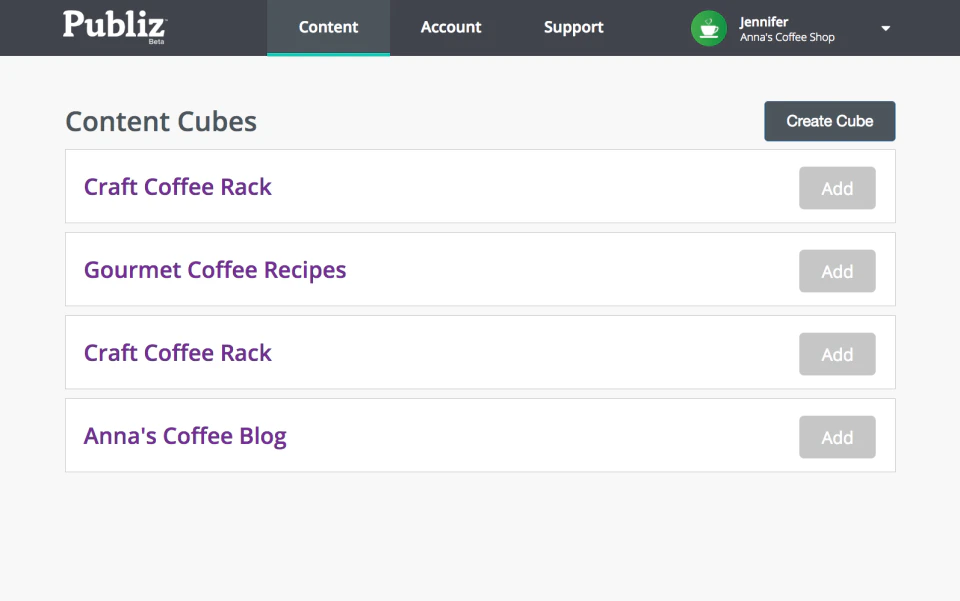The width and height of the screenshot is (960, 601).
Task: Select the second Craft Coffee Rack title
Action: pyautogui.click(x=177, y=352)
